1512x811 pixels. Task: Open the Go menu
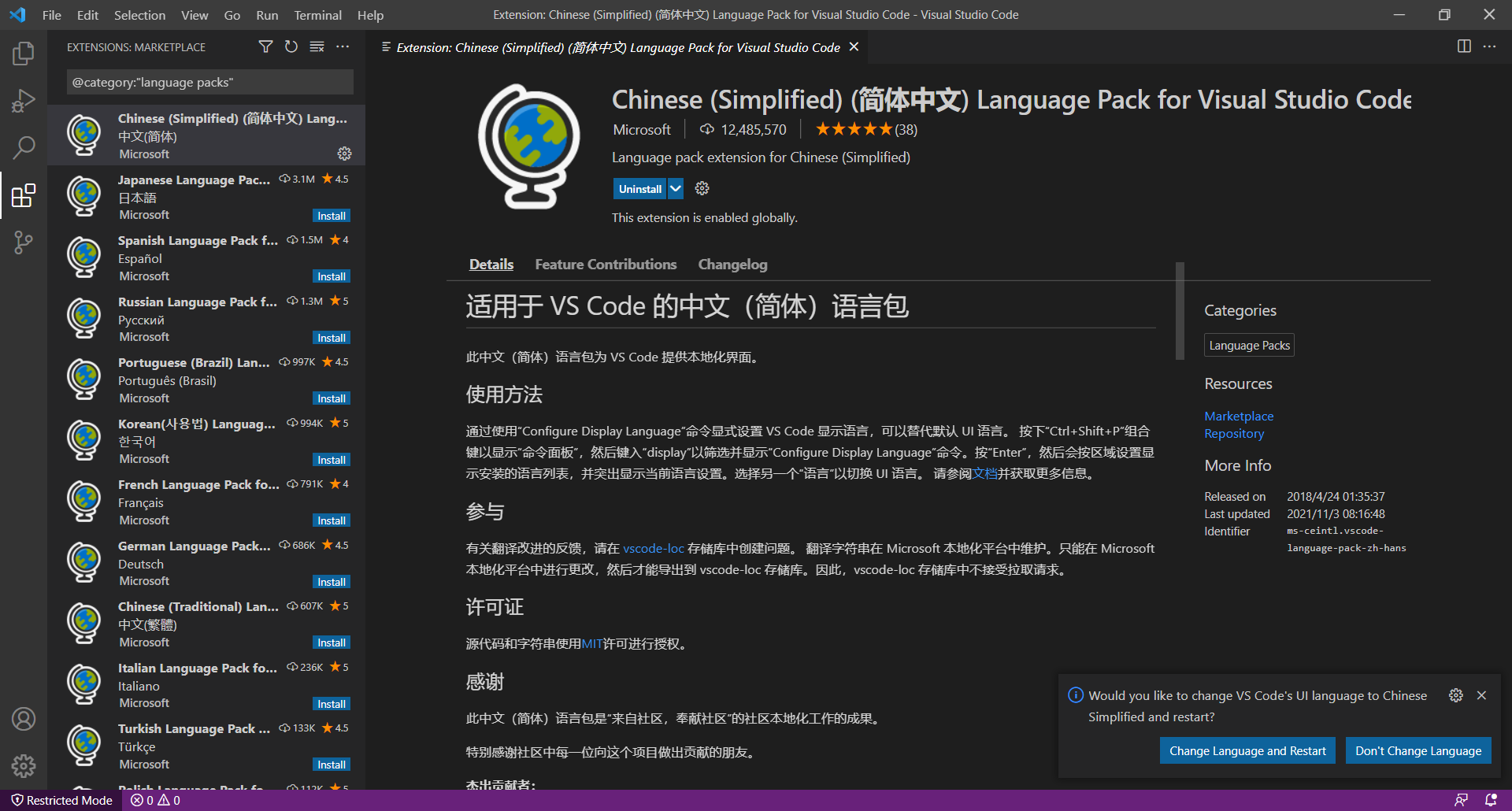[x=232, y=15]
